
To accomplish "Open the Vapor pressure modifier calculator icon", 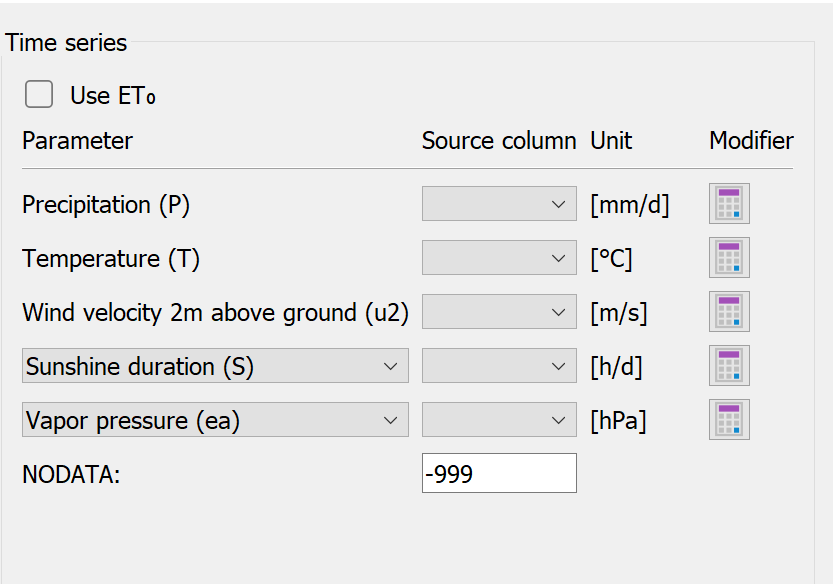I will coord(729,419).
